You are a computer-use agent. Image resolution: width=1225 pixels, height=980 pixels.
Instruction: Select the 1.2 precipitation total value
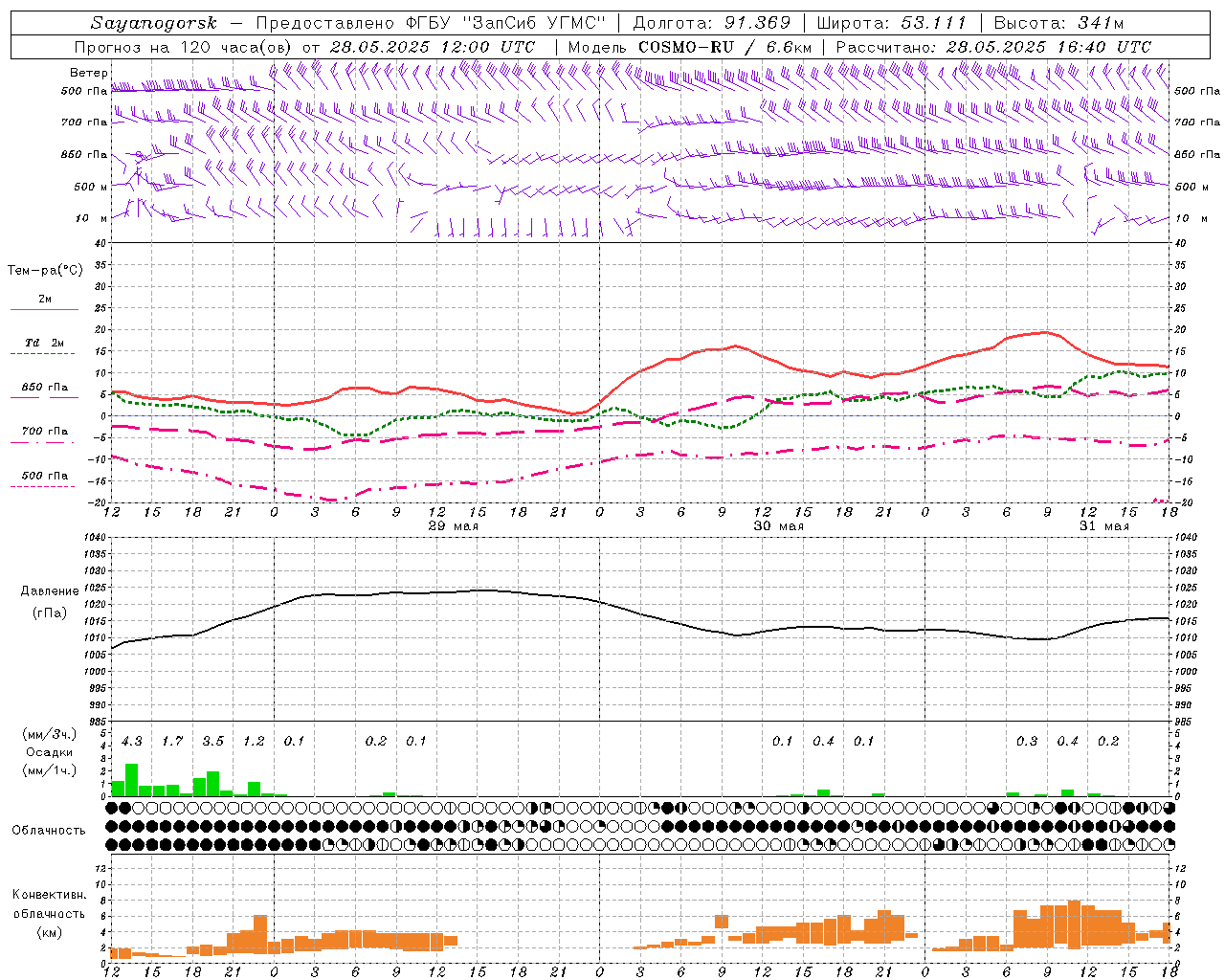point(254,742)
